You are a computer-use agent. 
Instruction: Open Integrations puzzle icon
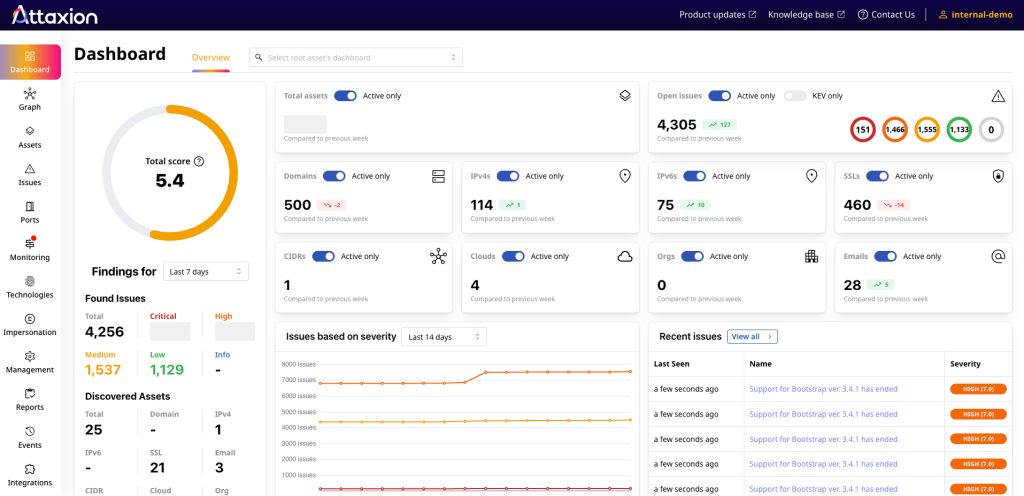coord(30,469)
